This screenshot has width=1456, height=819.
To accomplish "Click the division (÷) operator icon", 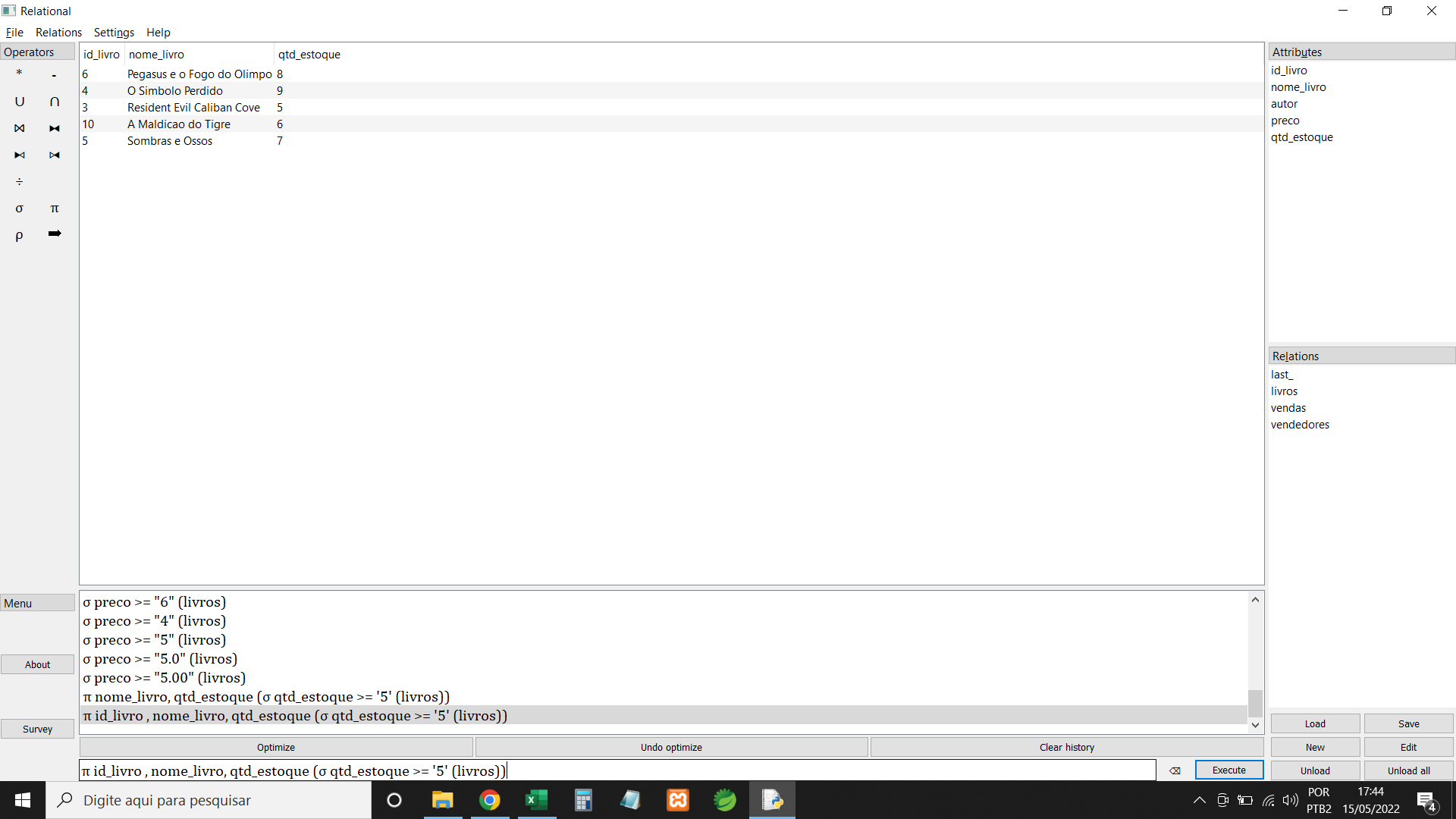I will click(x=18, y=181).
